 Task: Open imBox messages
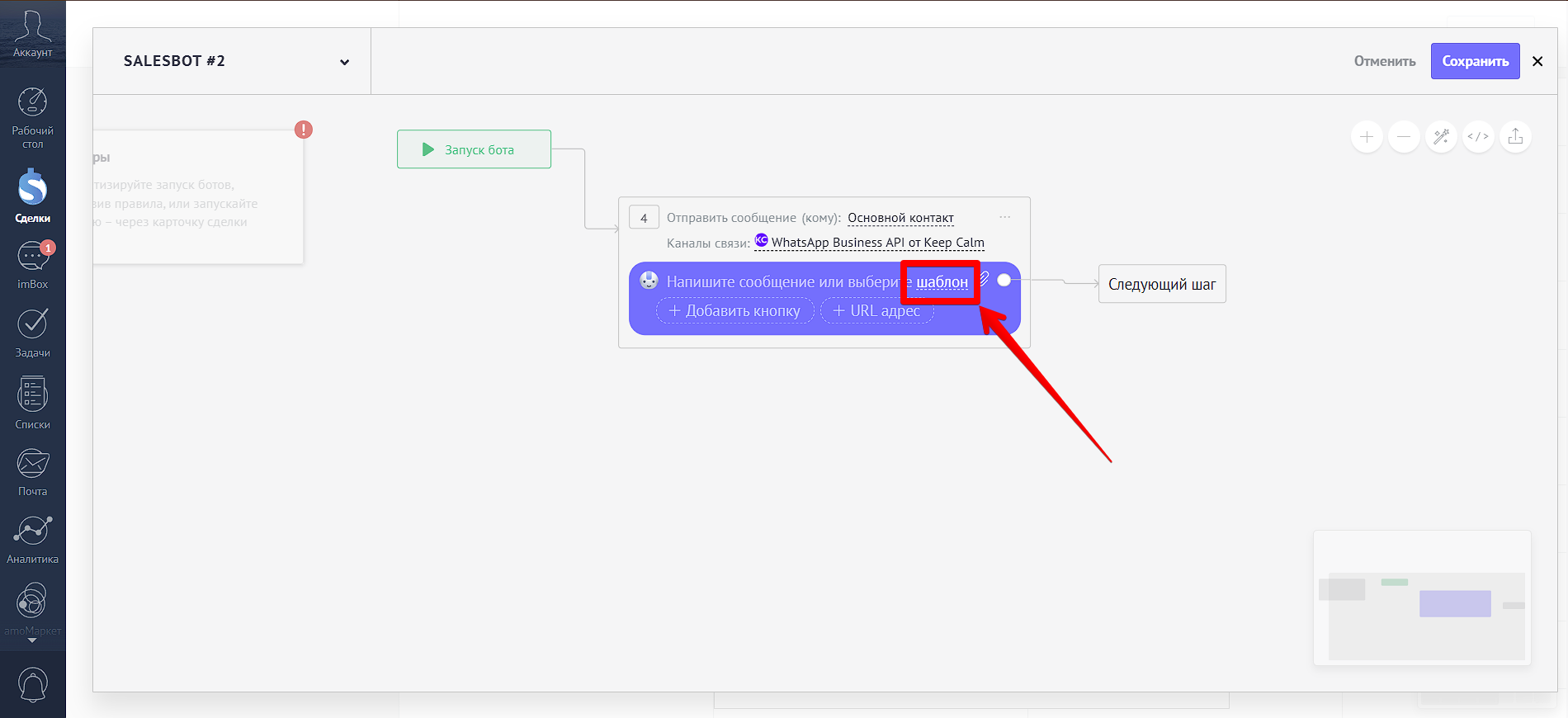tap(32, 265)
